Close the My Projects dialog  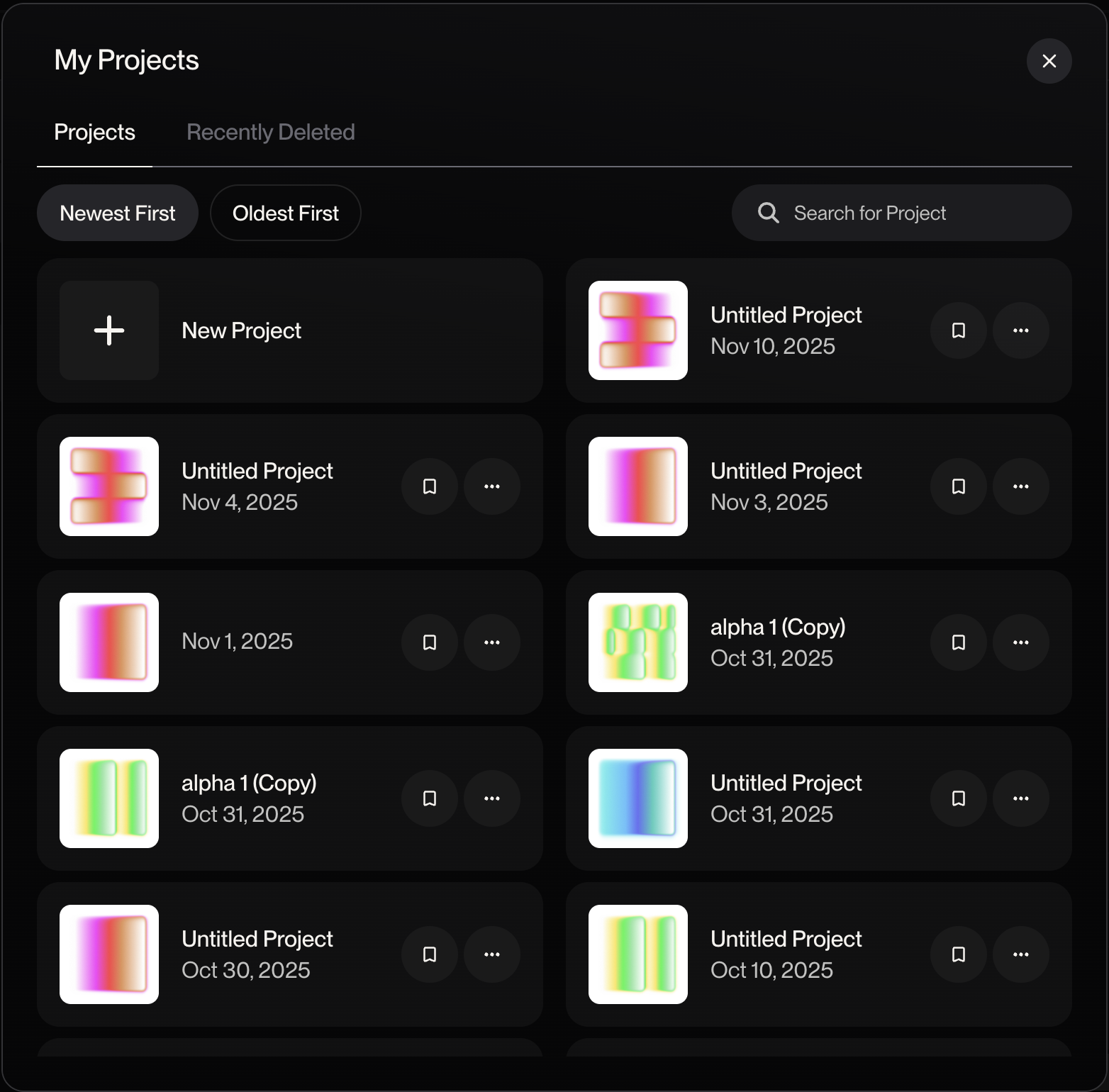1049,61
